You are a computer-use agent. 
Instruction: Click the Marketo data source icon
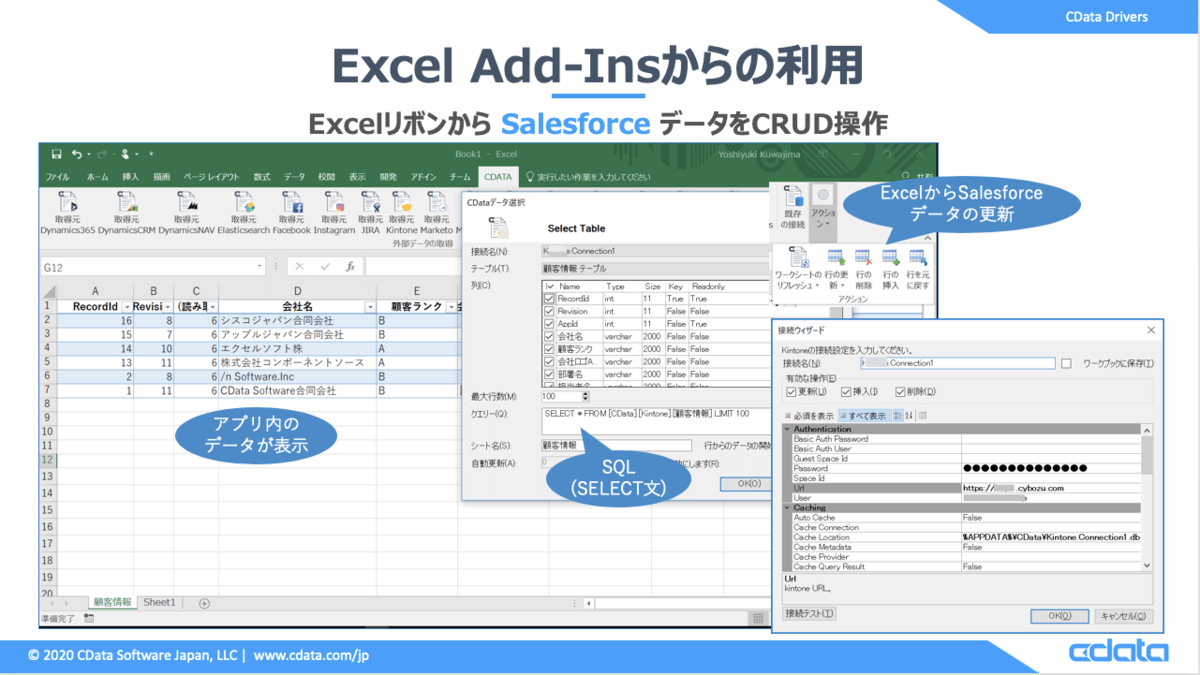[436, 200]
